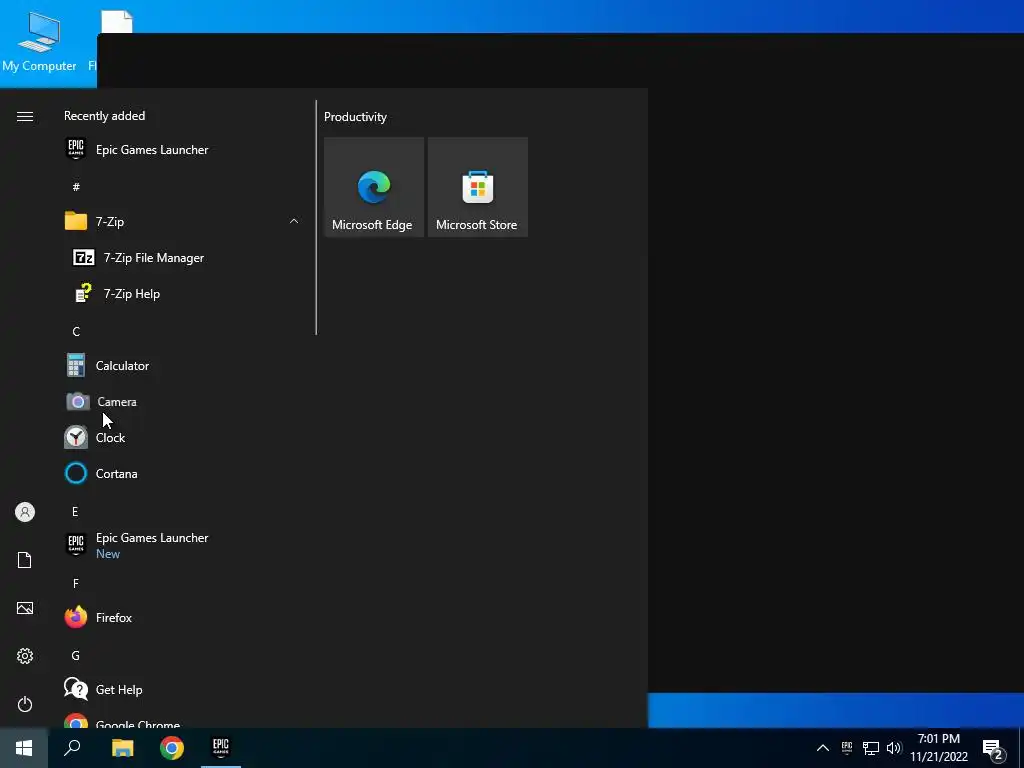Open Microsoft Store tile

pos(477,187)
